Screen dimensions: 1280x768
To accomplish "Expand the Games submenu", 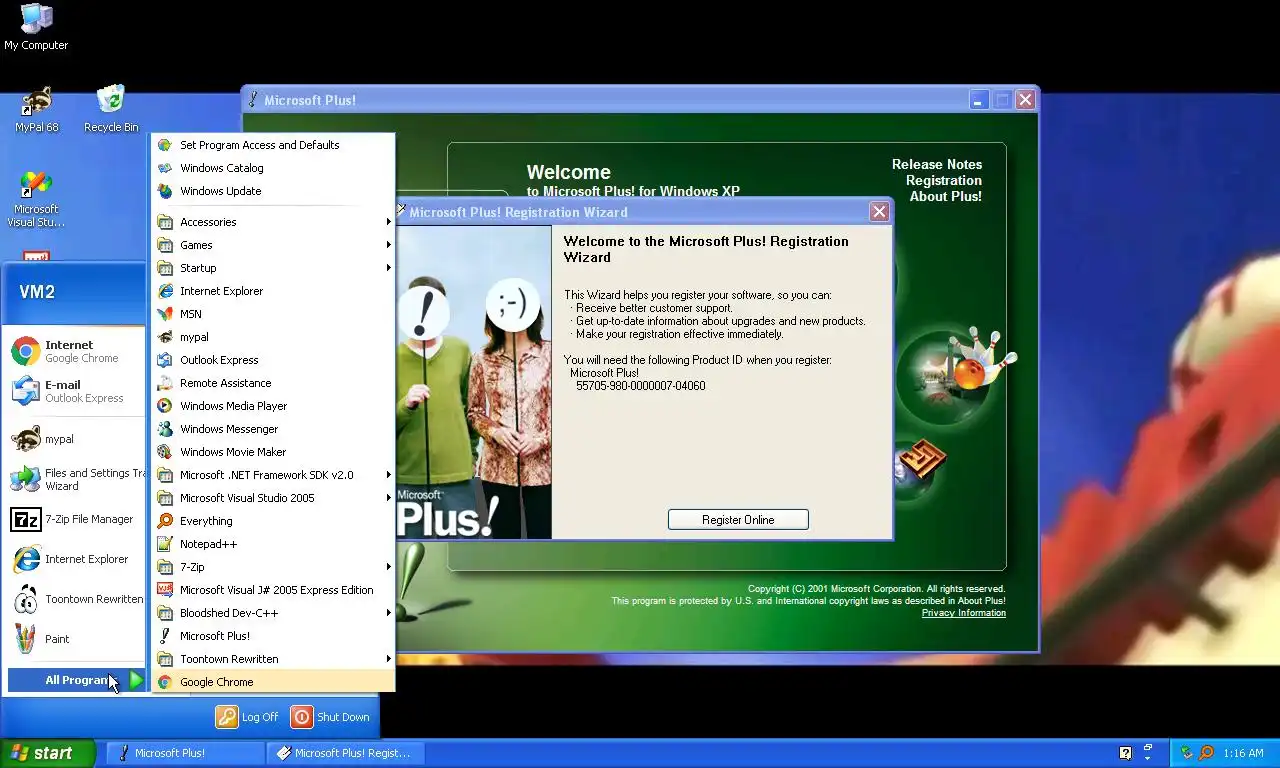I will click(274, 245).
